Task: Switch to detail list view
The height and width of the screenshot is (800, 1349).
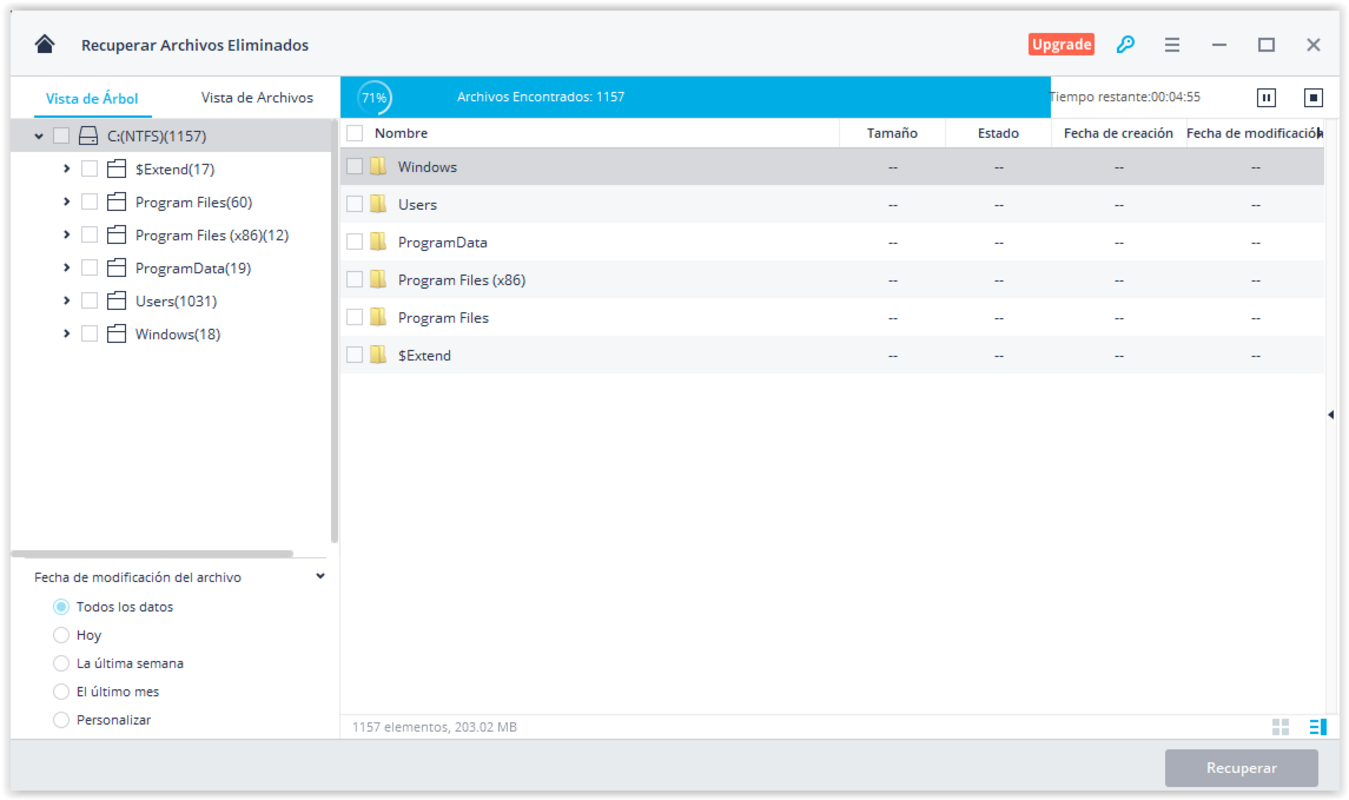Action: 1318,727
